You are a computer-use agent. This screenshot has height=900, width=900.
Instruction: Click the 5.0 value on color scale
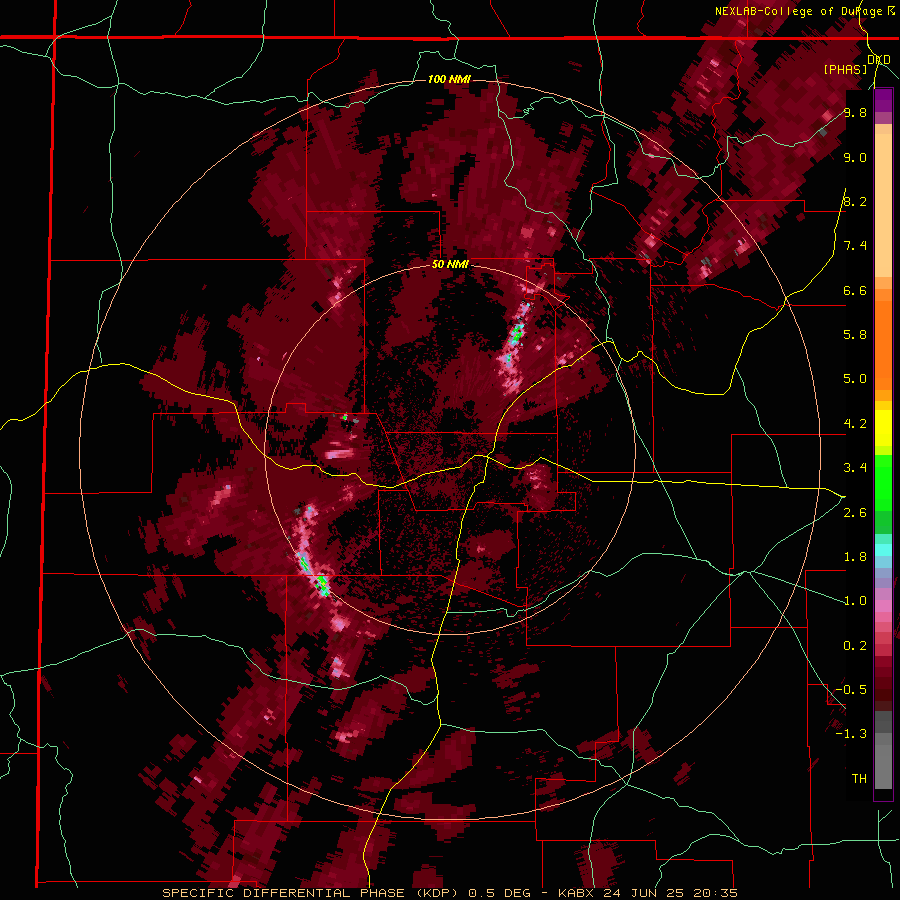855,379
